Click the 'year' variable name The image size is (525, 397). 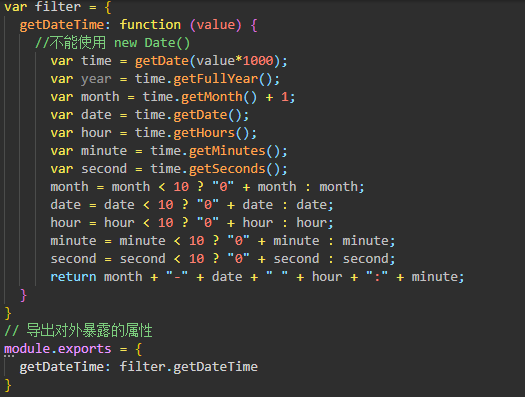[96, 80]
